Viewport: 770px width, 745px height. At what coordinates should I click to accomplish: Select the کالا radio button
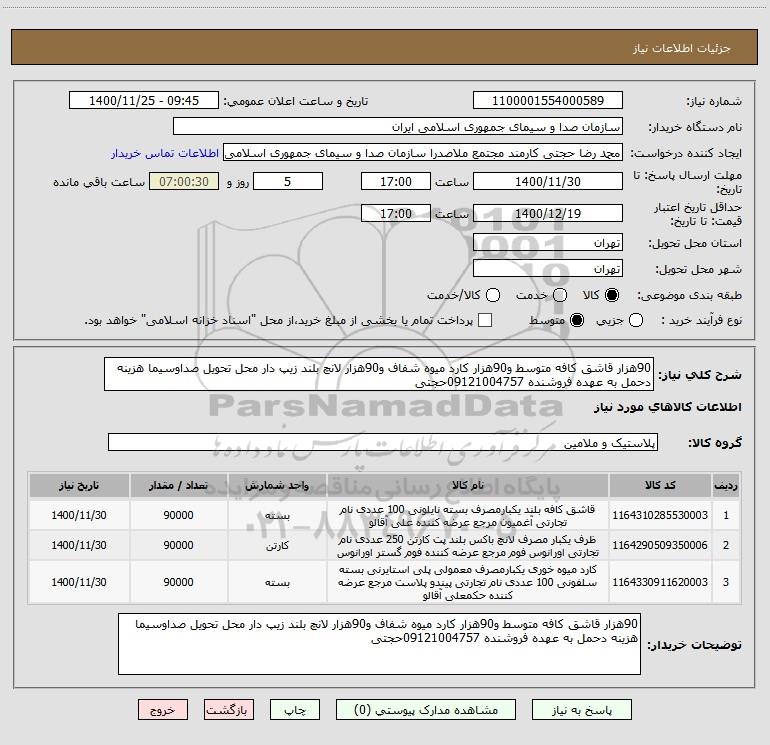(612, 295)
